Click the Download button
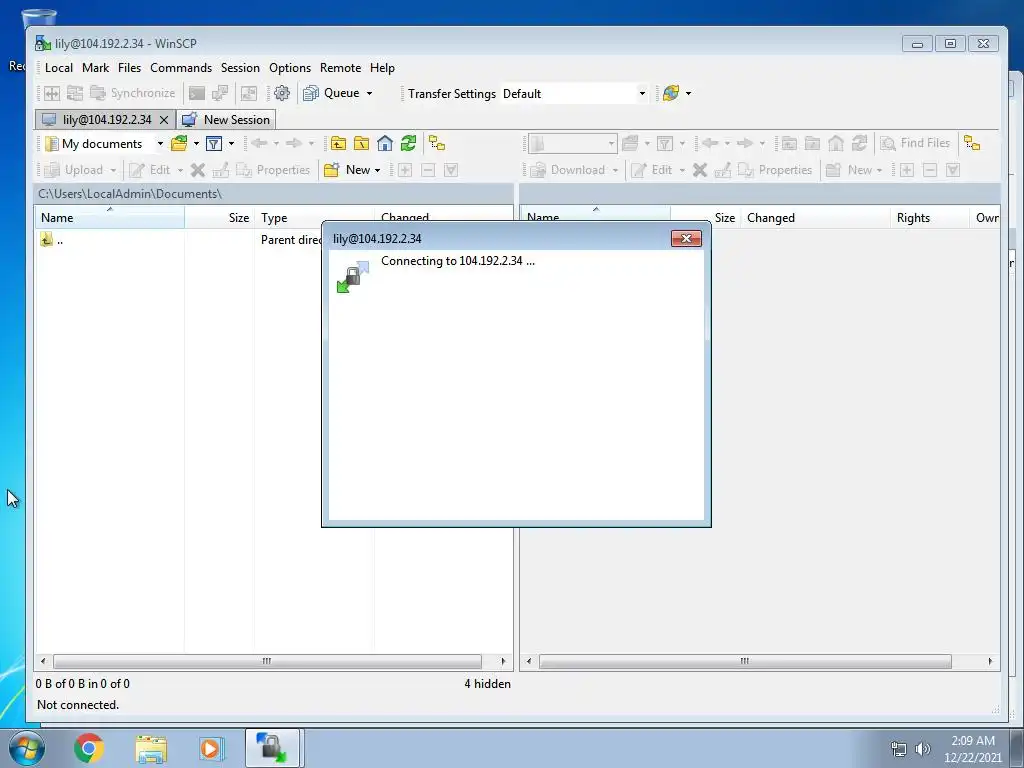The image size is (1024, 768). [x=568, y=170]
